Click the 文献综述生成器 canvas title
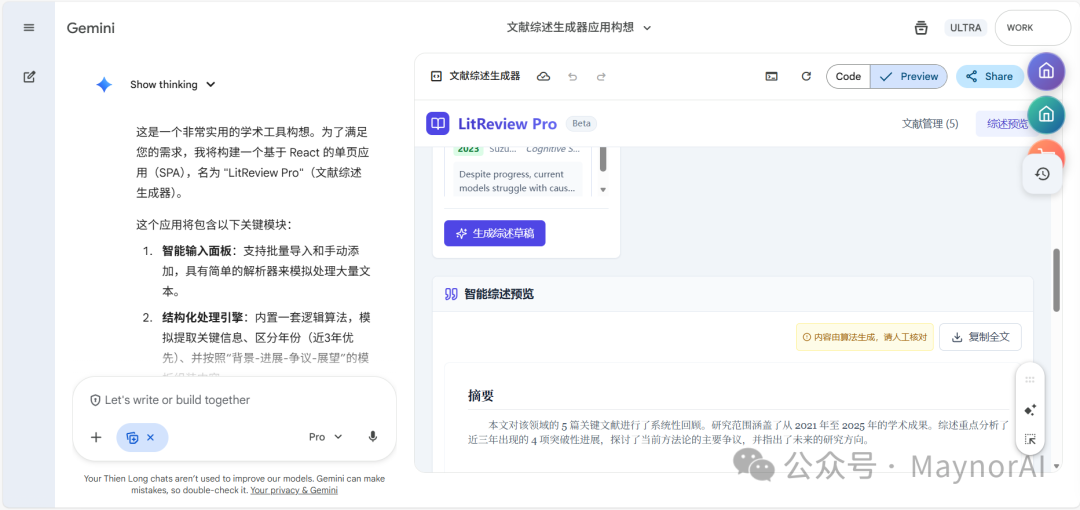 pyautogui.click(x=484, y=76)
